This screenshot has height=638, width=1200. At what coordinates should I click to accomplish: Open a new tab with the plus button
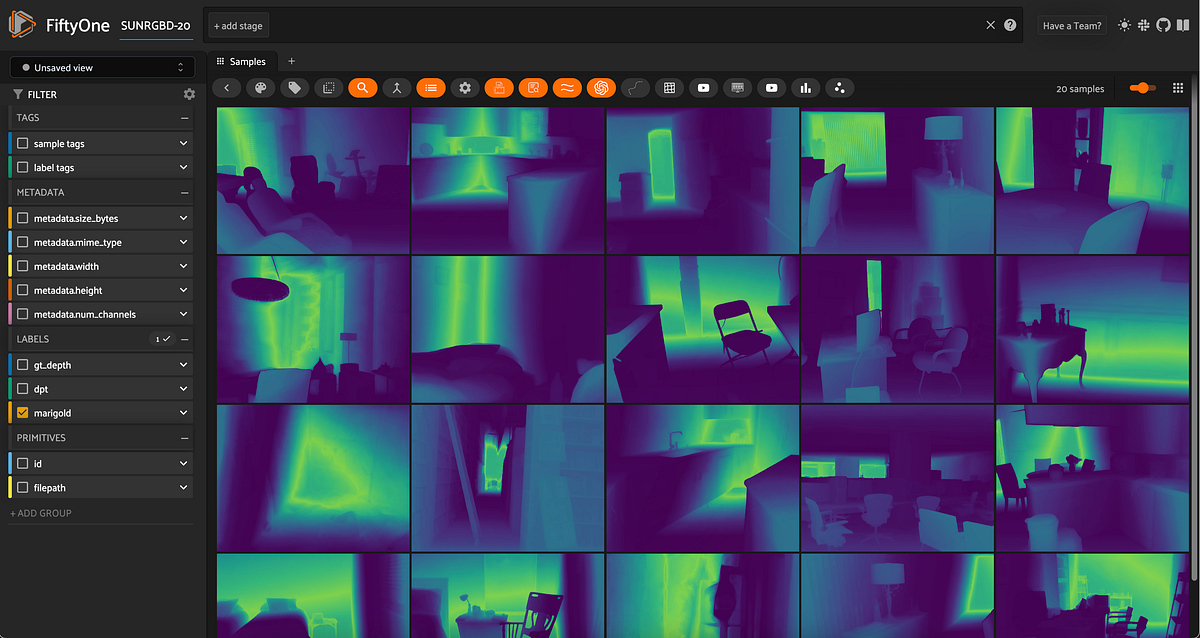tap(291, 60)
